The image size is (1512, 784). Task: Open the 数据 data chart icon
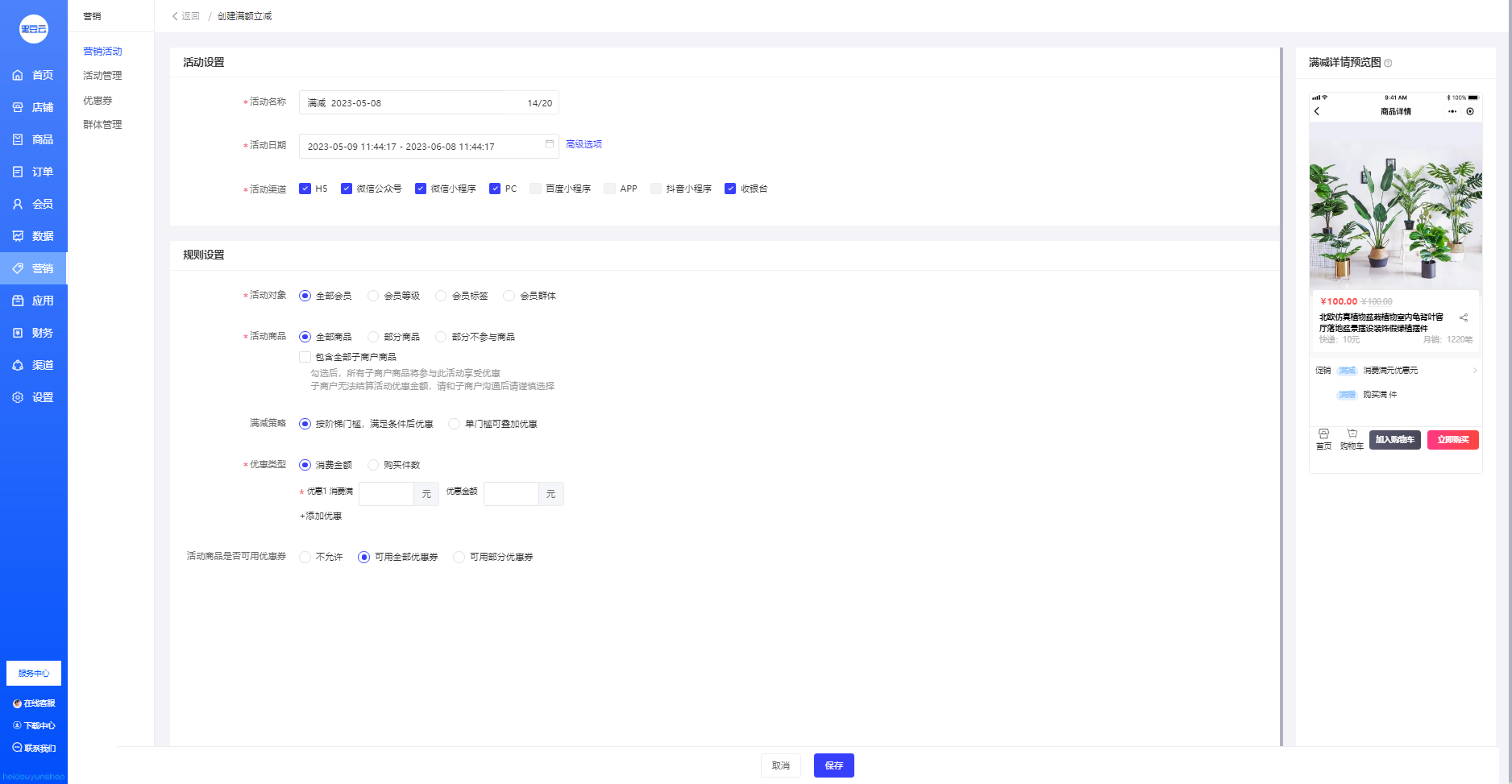pyautogui.click(x=18, y=236)
